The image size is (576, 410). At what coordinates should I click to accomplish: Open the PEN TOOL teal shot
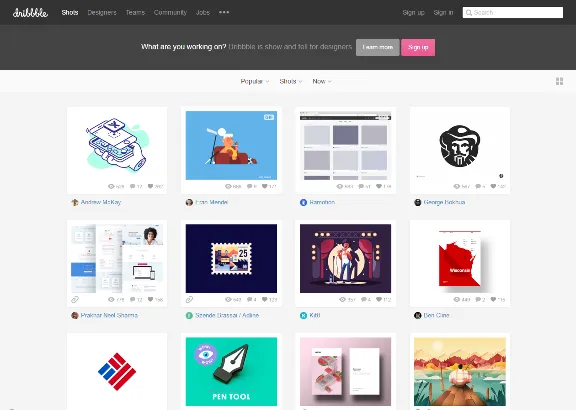[231, 372]
